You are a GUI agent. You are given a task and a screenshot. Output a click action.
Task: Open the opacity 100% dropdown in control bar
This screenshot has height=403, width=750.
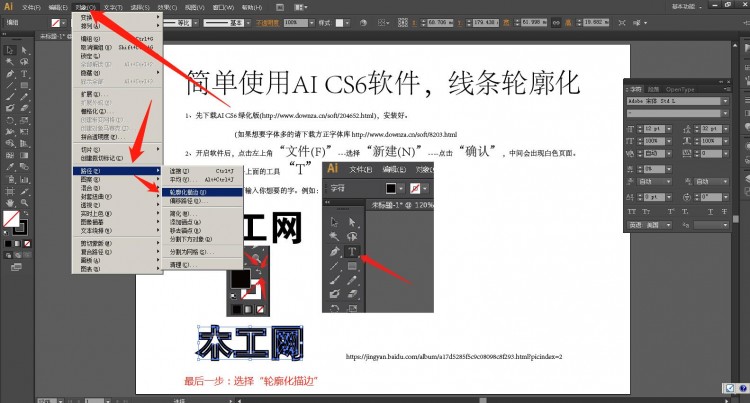[312, 22]
